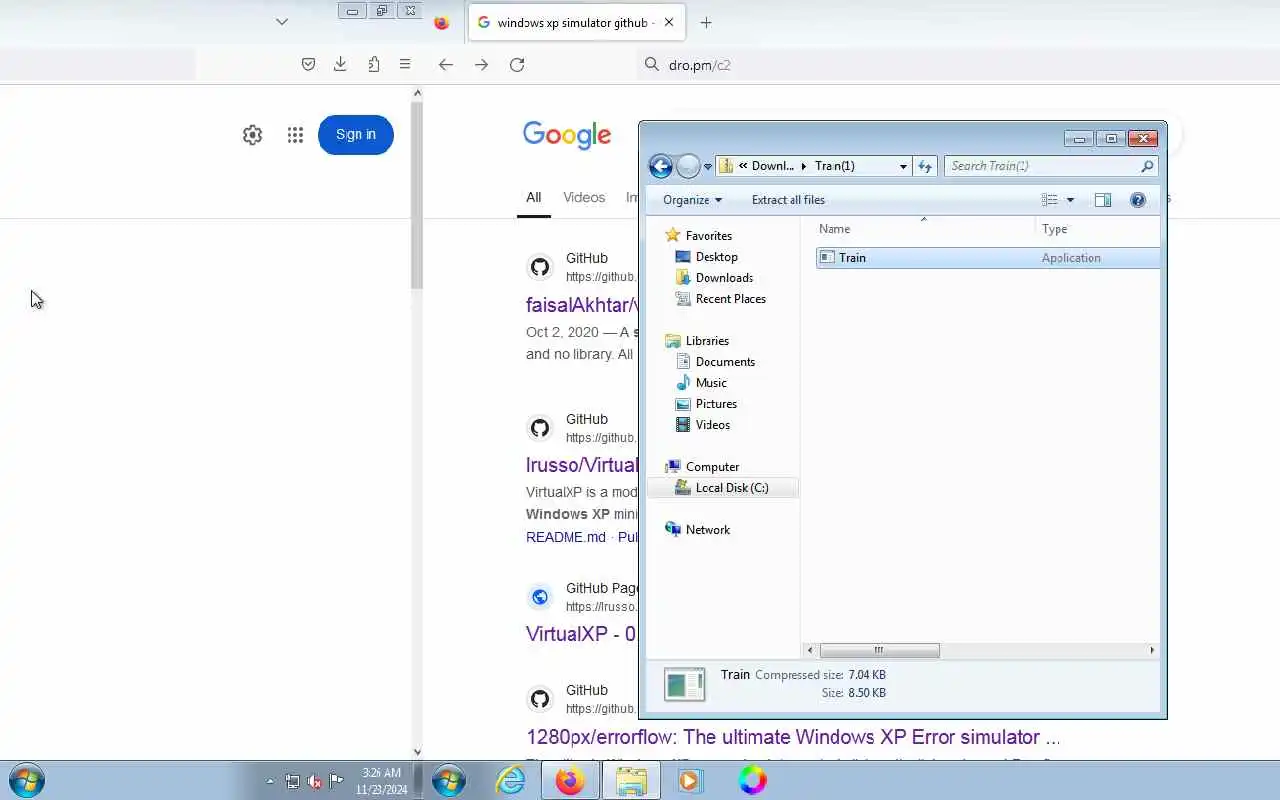
Task: Click the Search Train(1) field
Action: (1040, 166)
